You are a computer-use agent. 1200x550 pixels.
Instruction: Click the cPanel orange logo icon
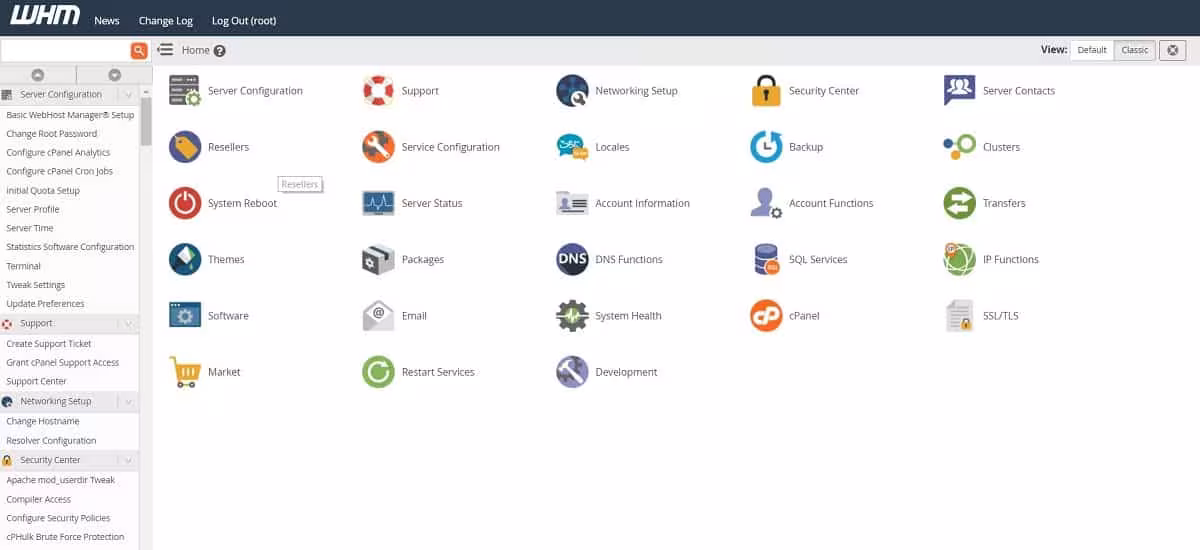[766, 316]
